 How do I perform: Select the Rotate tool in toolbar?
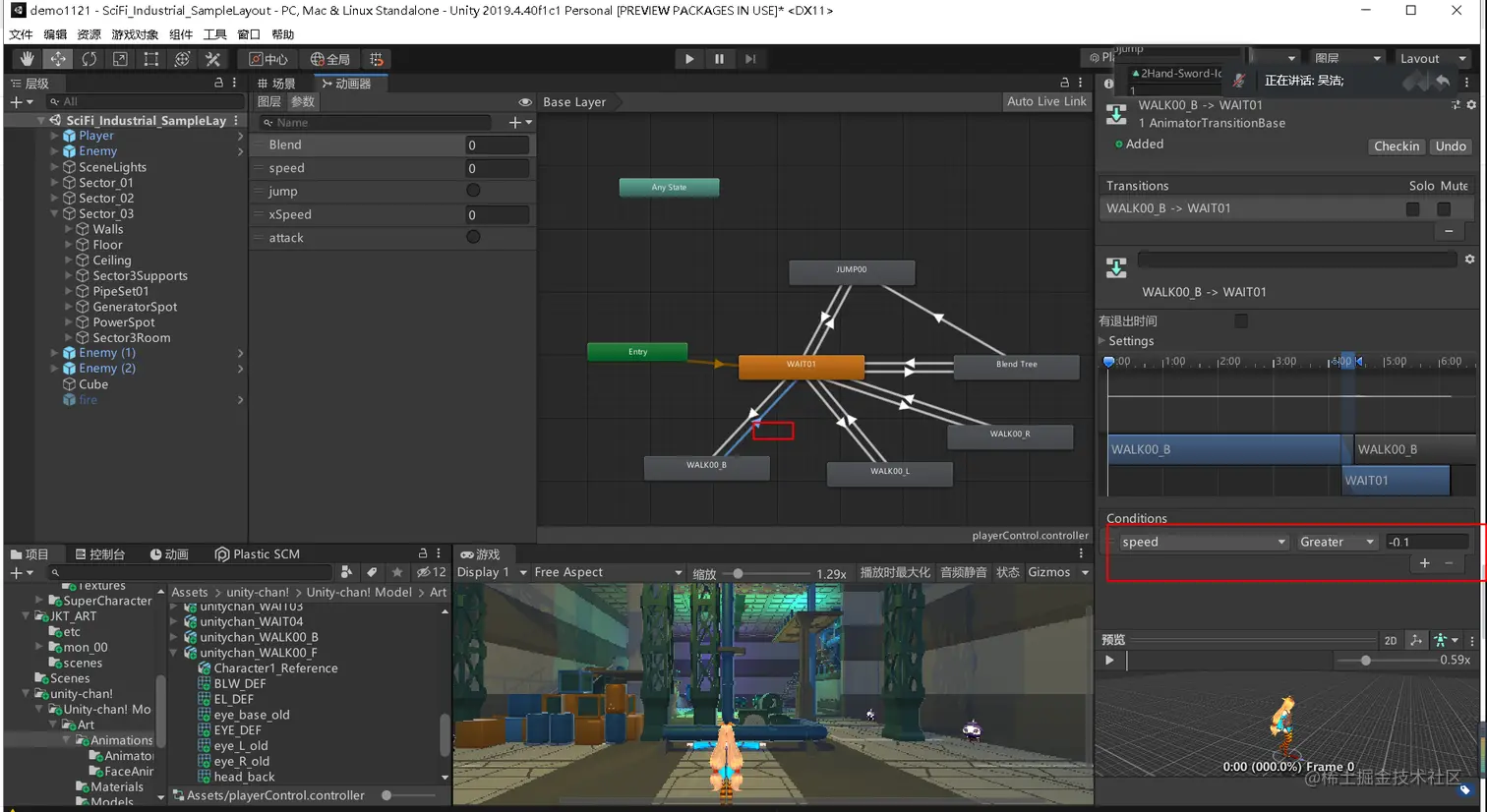89,59
